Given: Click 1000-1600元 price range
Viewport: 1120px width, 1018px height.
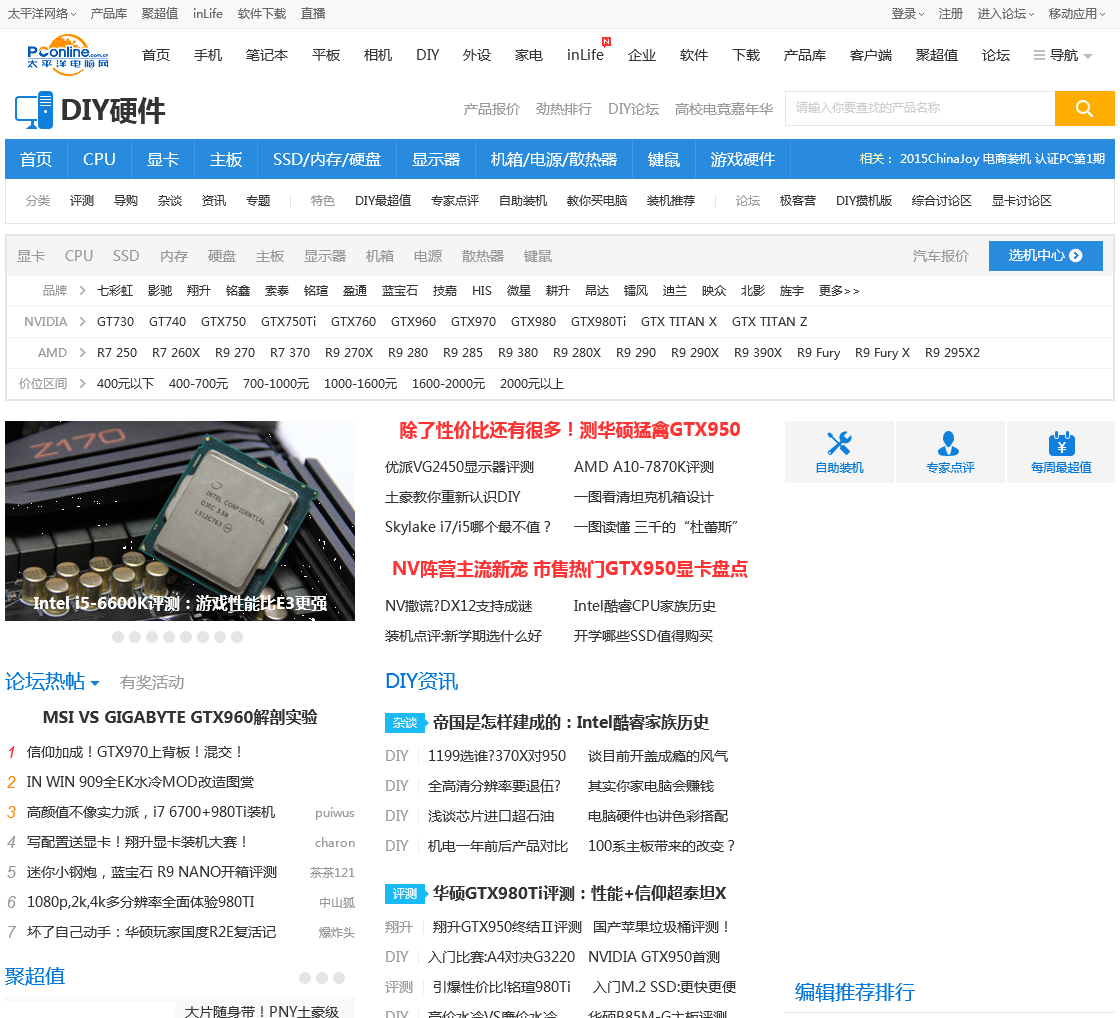Looking at the screenshot, I should coord(360,384).
